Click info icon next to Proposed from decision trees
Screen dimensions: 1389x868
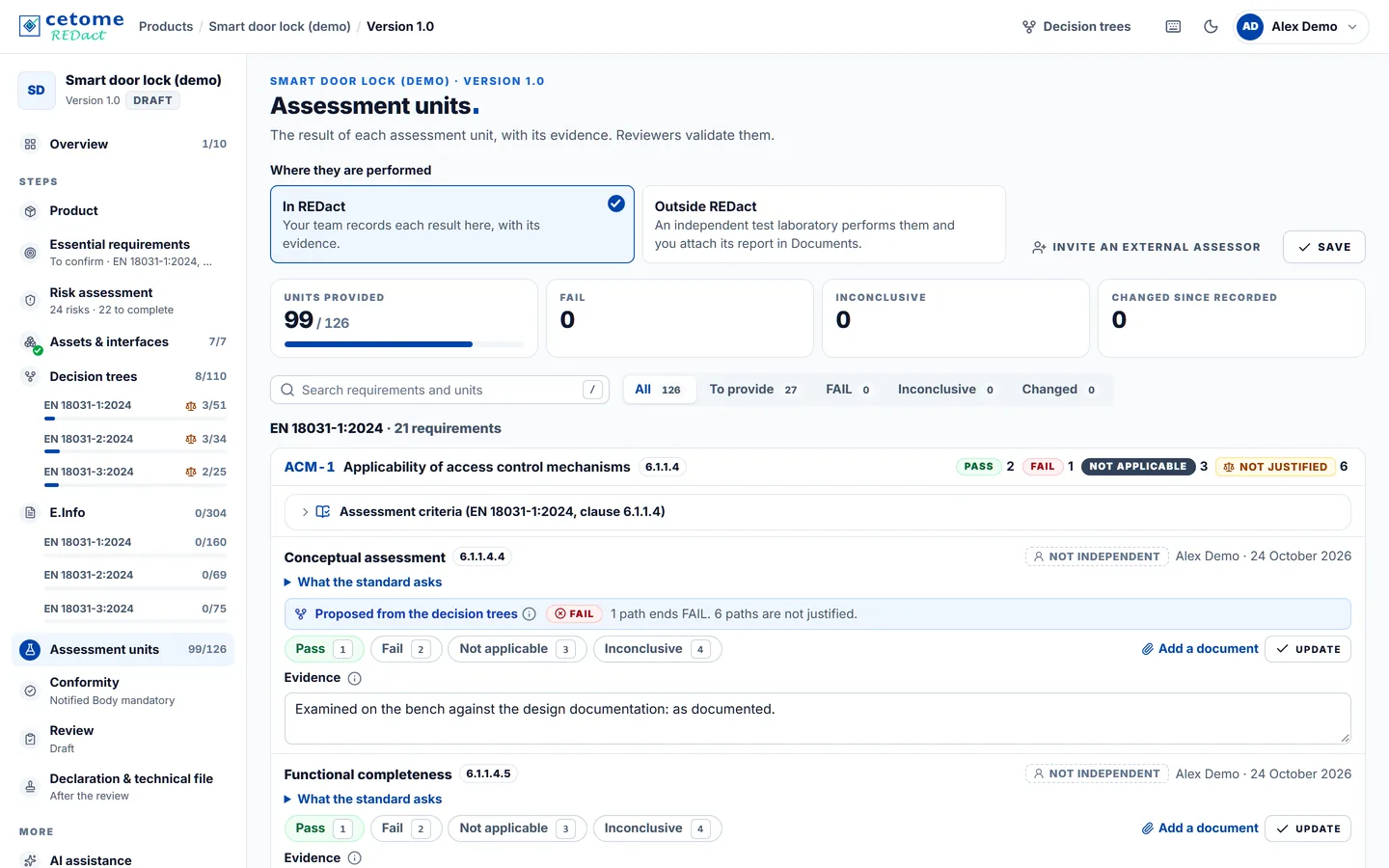click(529, 614)
